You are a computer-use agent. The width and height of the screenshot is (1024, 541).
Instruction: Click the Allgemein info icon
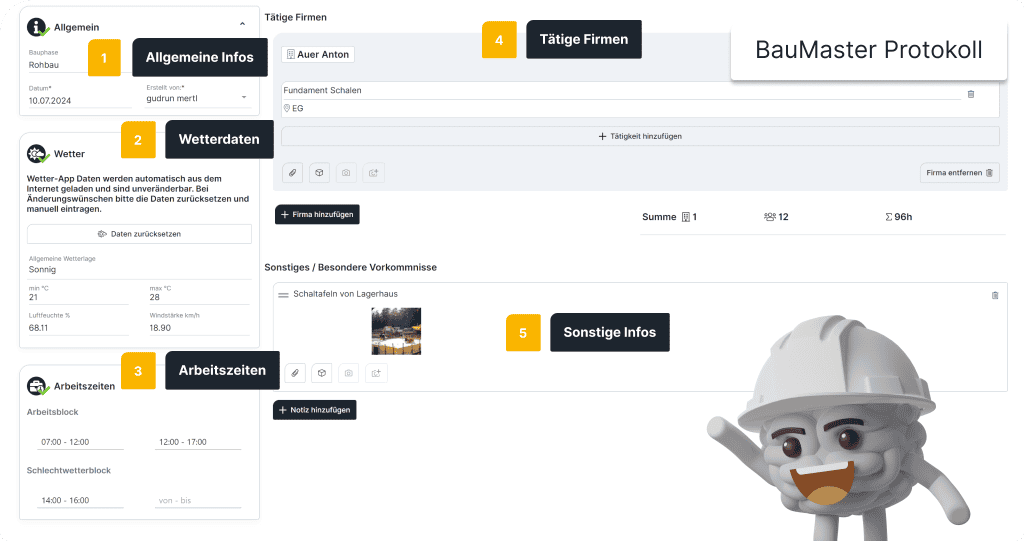click(x=37, y=27)
